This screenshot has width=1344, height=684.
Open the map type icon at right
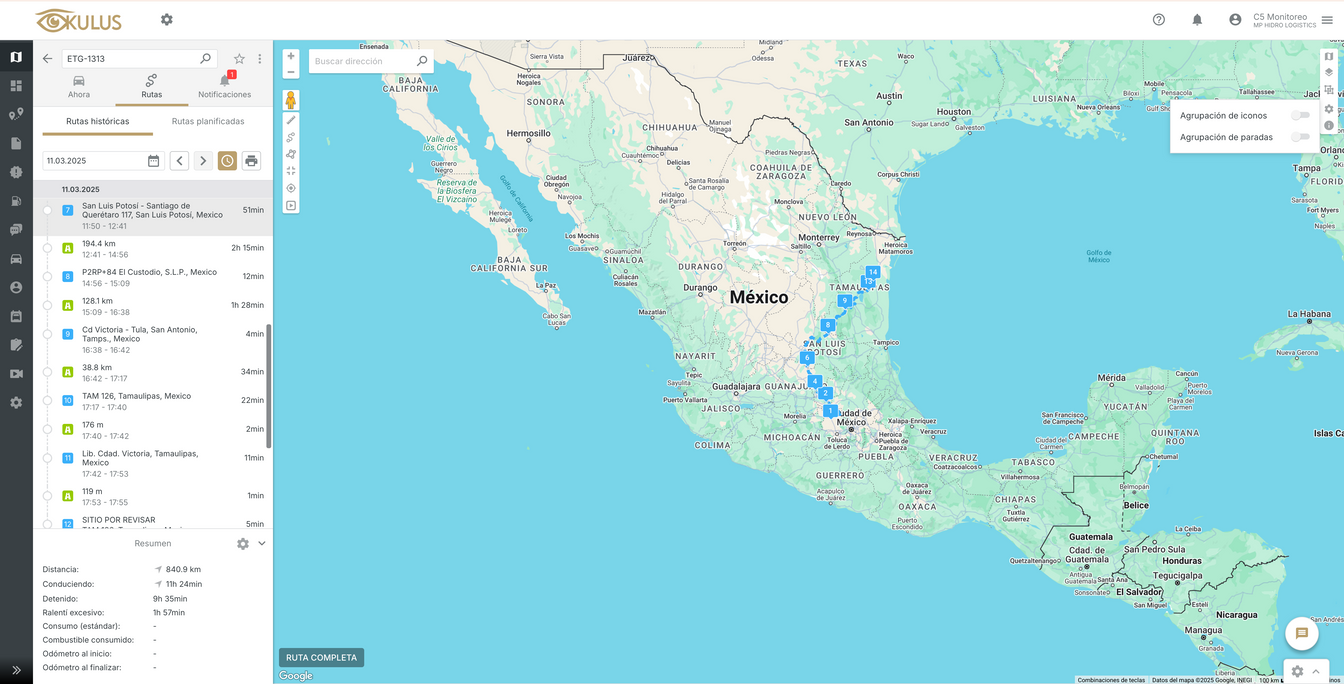(1329, 57)
